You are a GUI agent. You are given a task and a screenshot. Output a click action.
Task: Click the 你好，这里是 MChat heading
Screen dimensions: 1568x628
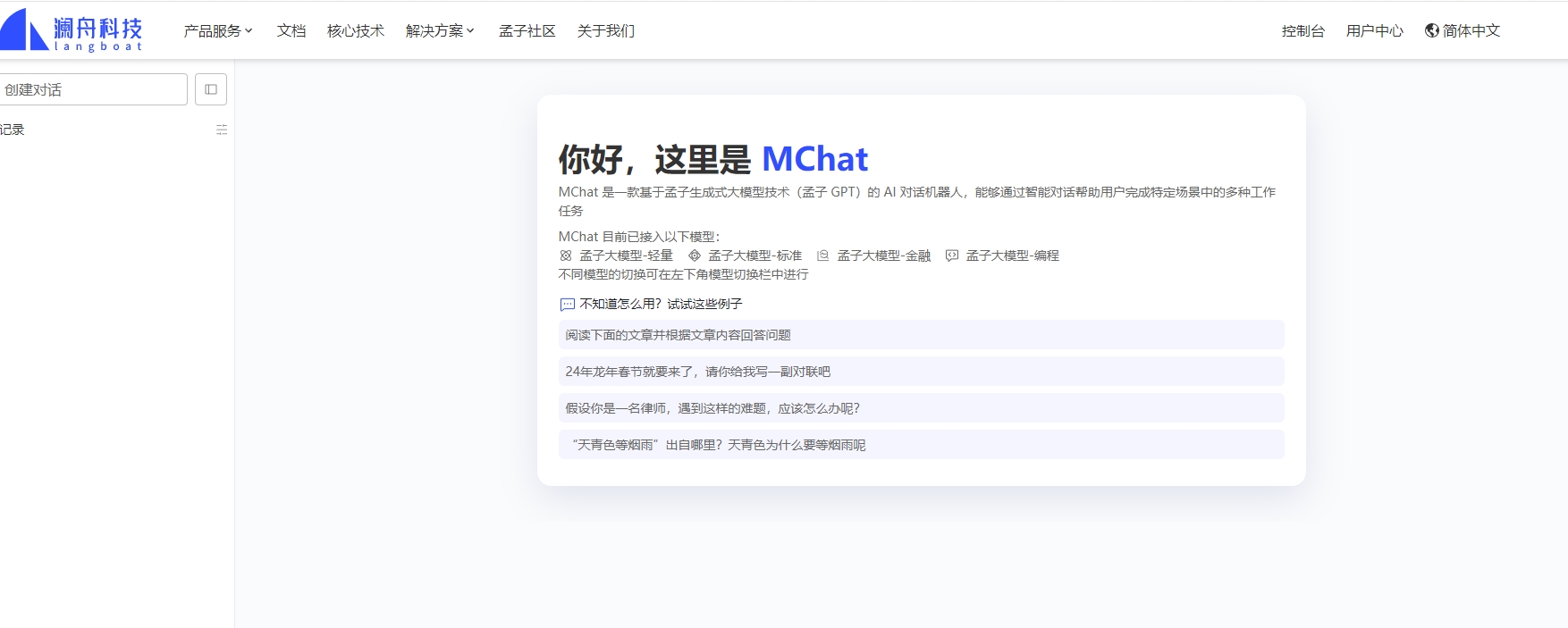pyautogui.click(x=713, y=159)
